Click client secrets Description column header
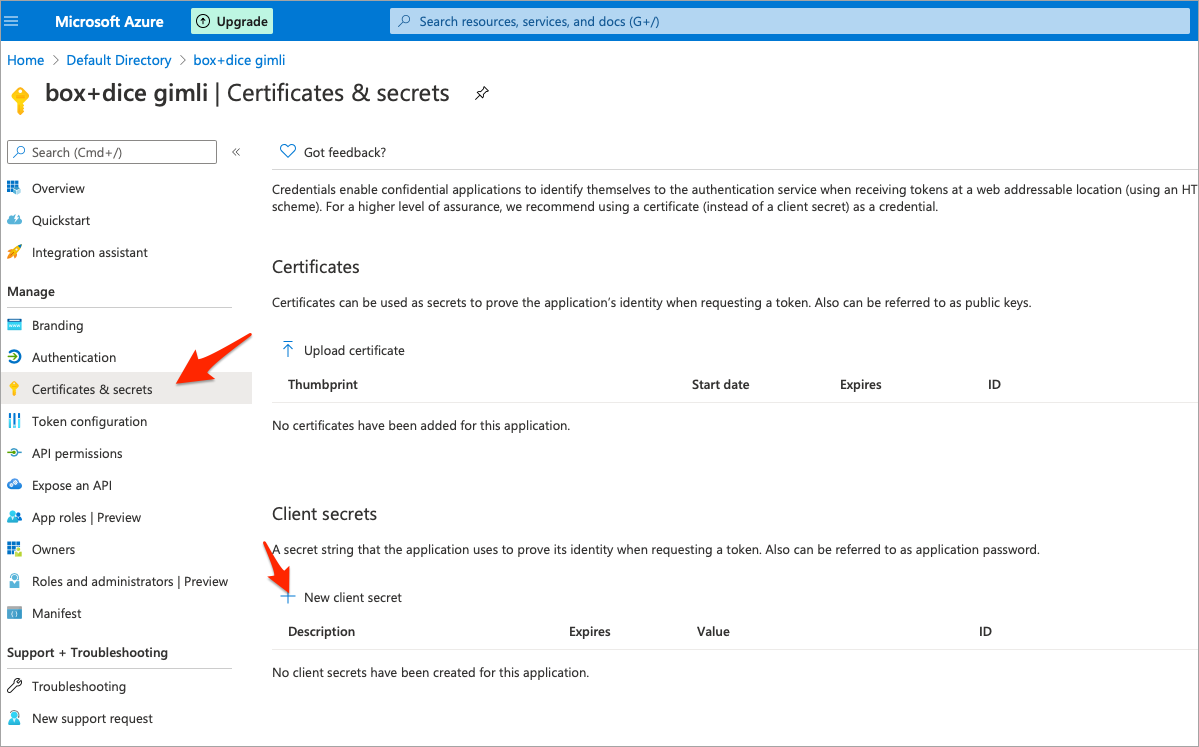Image resolution: width=1199 pixels, height=747 pixels. point(321,632)
